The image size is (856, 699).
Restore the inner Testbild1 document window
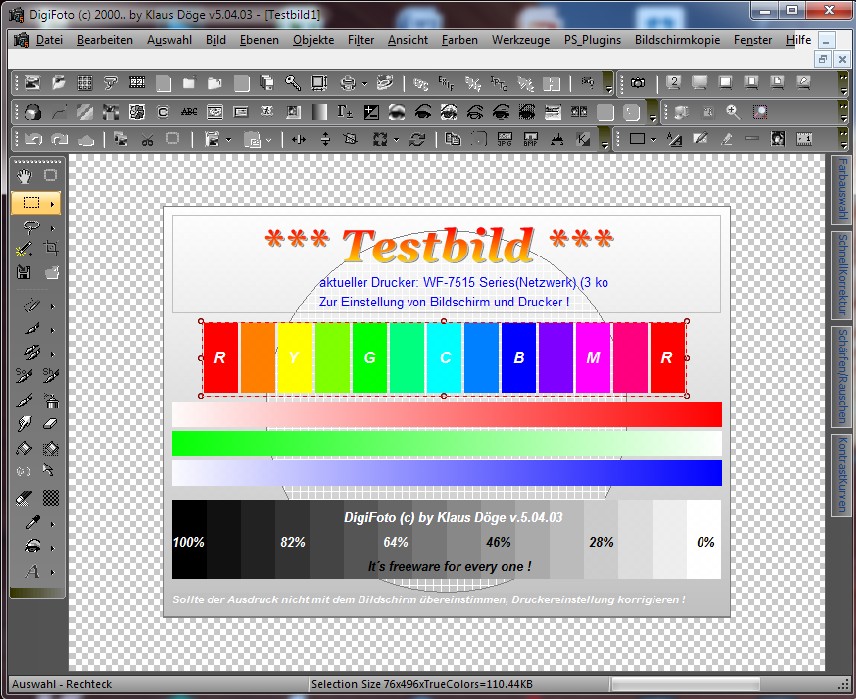[823, 59]
